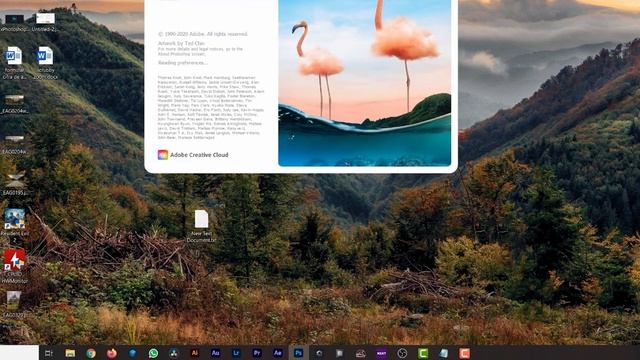This screenshot has width=640, height=360.
Task: Click the Steam-like icon beside Photoshop
Action: click(x=319, y=353)
